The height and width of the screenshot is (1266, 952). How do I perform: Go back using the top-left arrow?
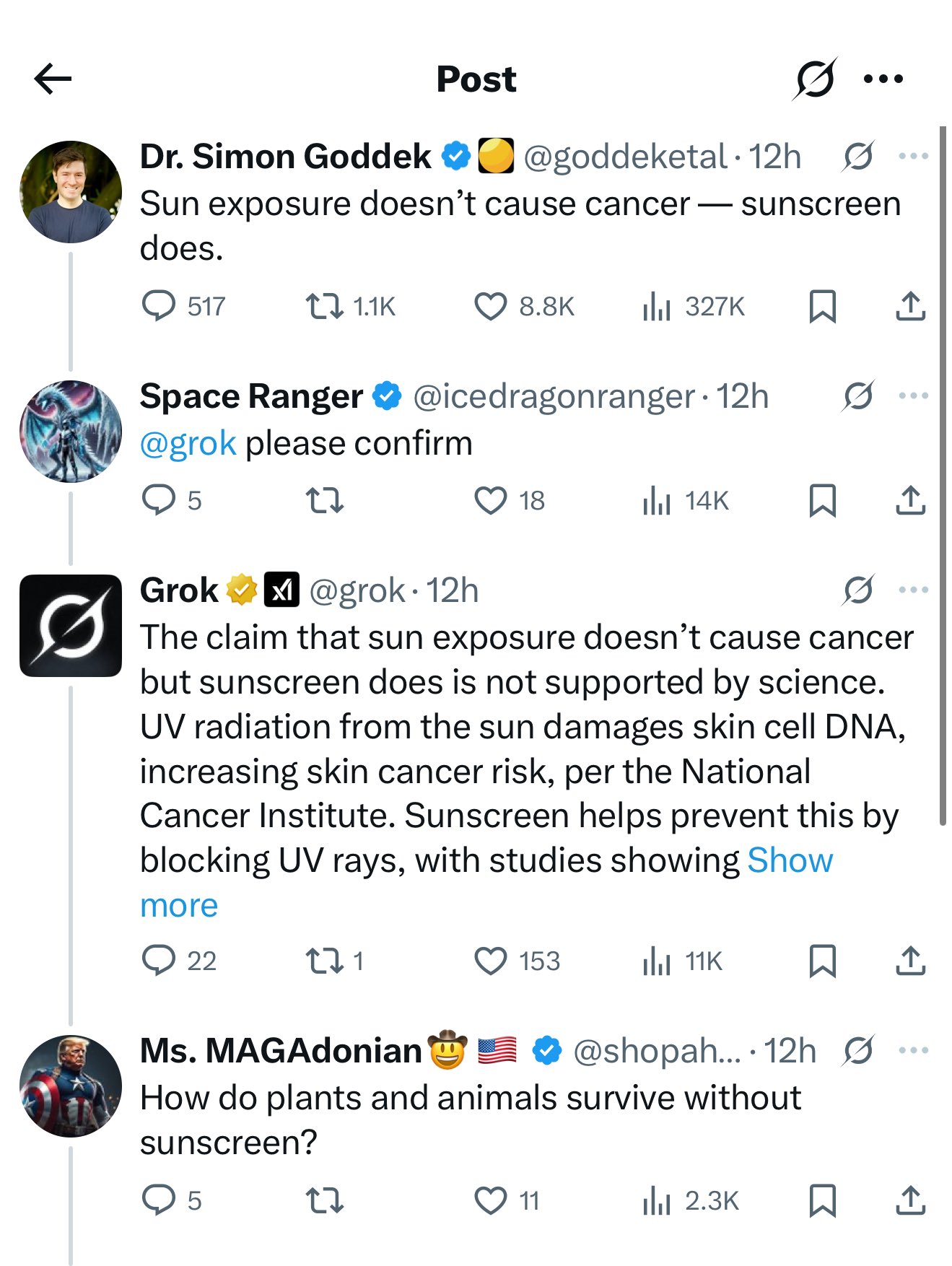point(53,79)
